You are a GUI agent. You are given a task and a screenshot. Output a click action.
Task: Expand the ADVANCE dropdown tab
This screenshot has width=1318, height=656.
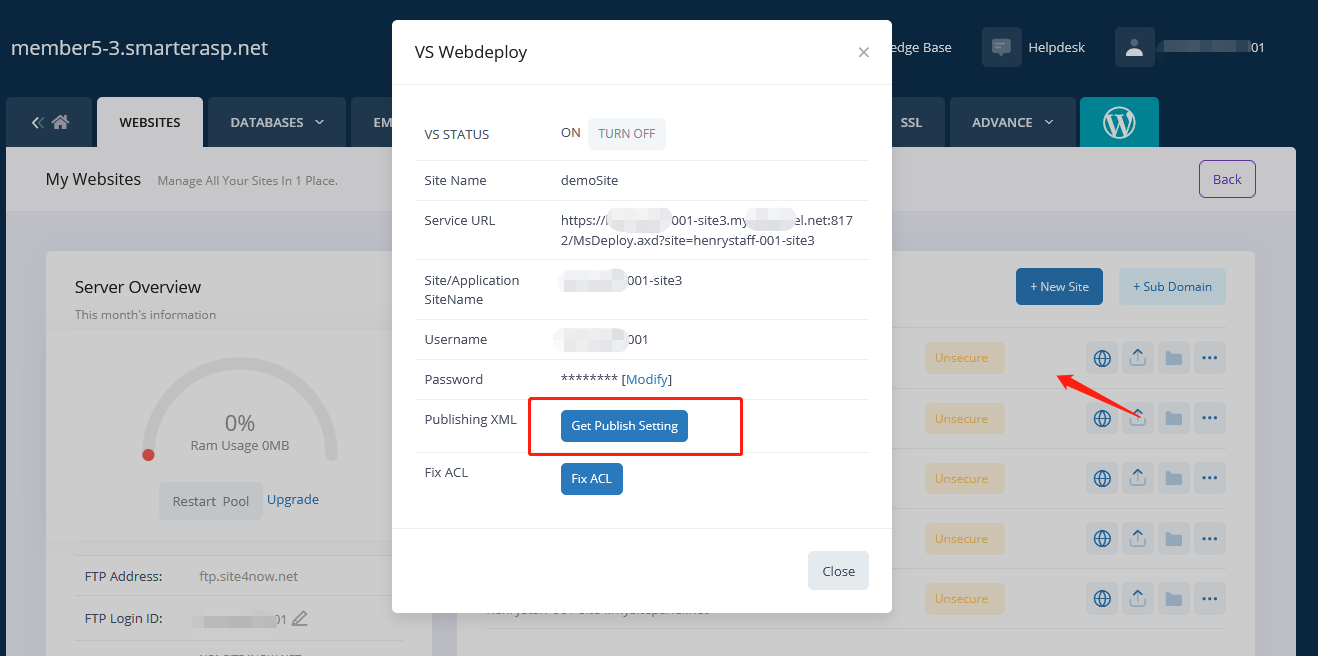coord(1013,122)
